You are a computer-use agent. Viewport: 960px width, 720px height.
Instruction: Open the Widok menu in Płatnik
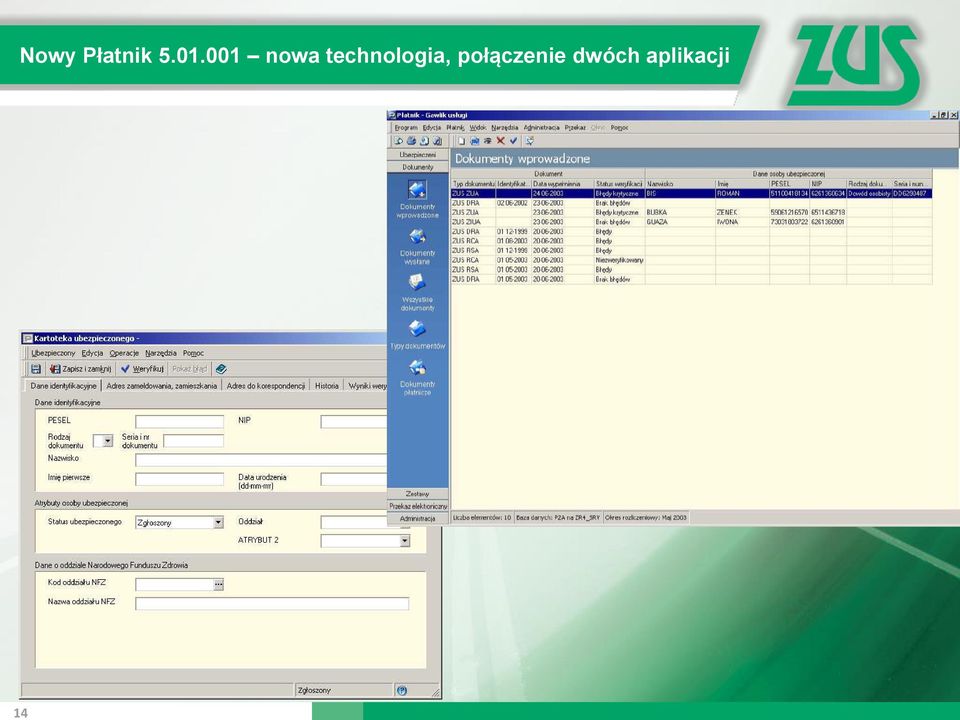478,128
